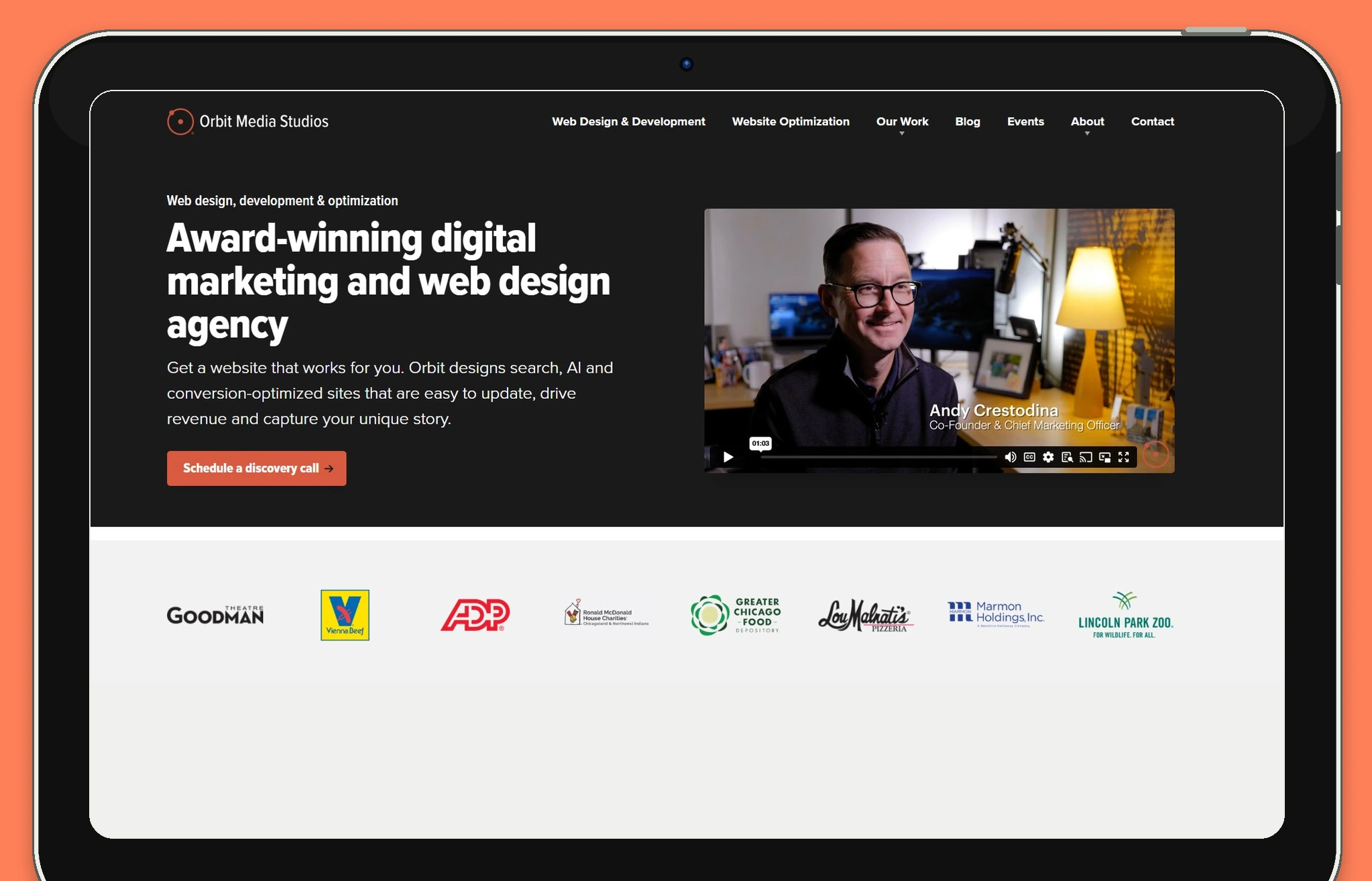
Task: Click the Lincoln Park Zoo logo
Action: click(x=1125, y=614)
